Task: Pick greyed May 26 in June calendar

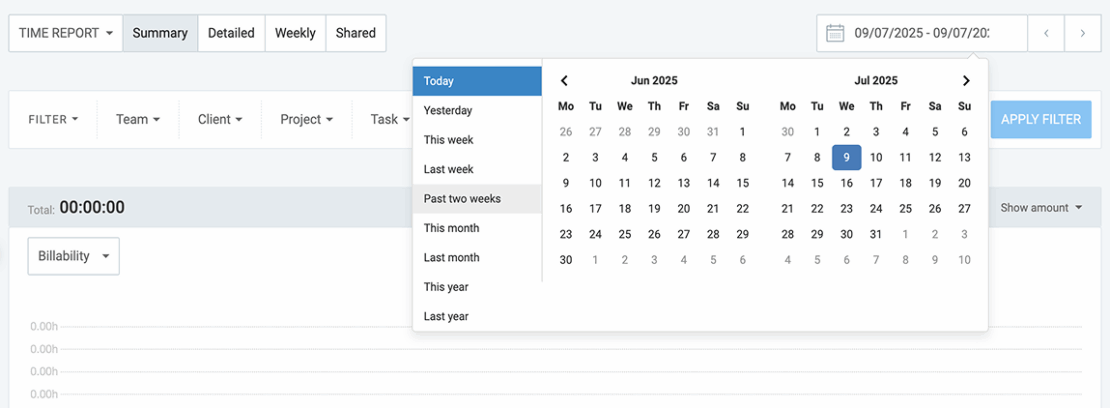Action: (566, 132)
